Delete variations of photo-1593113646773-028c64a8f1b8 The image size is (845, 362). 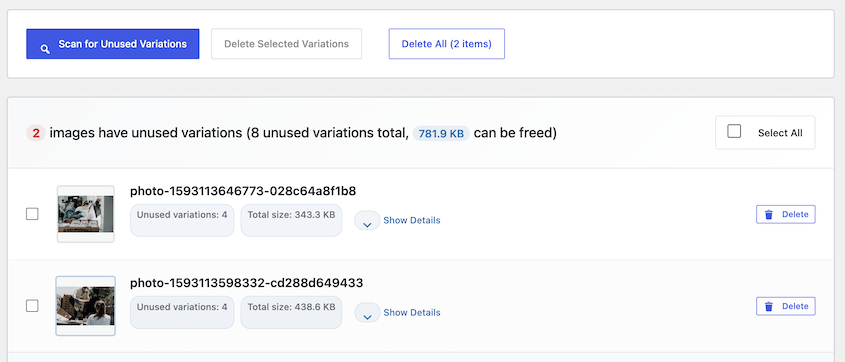coord(786,214)
